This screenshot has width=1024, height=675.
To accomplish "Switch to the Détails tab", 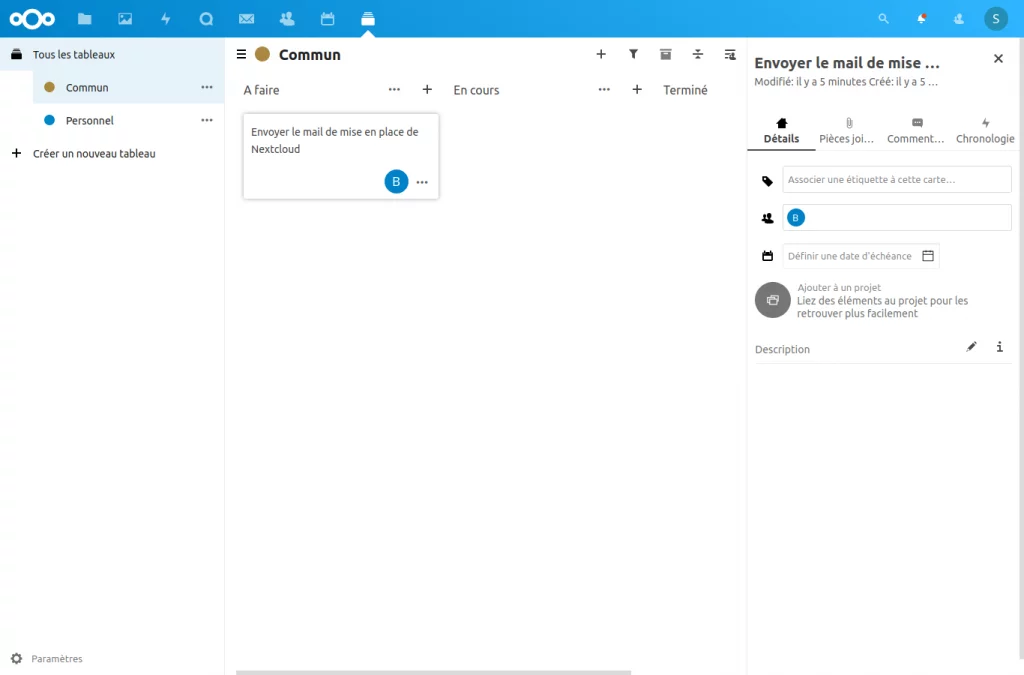I will tap(782, 131).
